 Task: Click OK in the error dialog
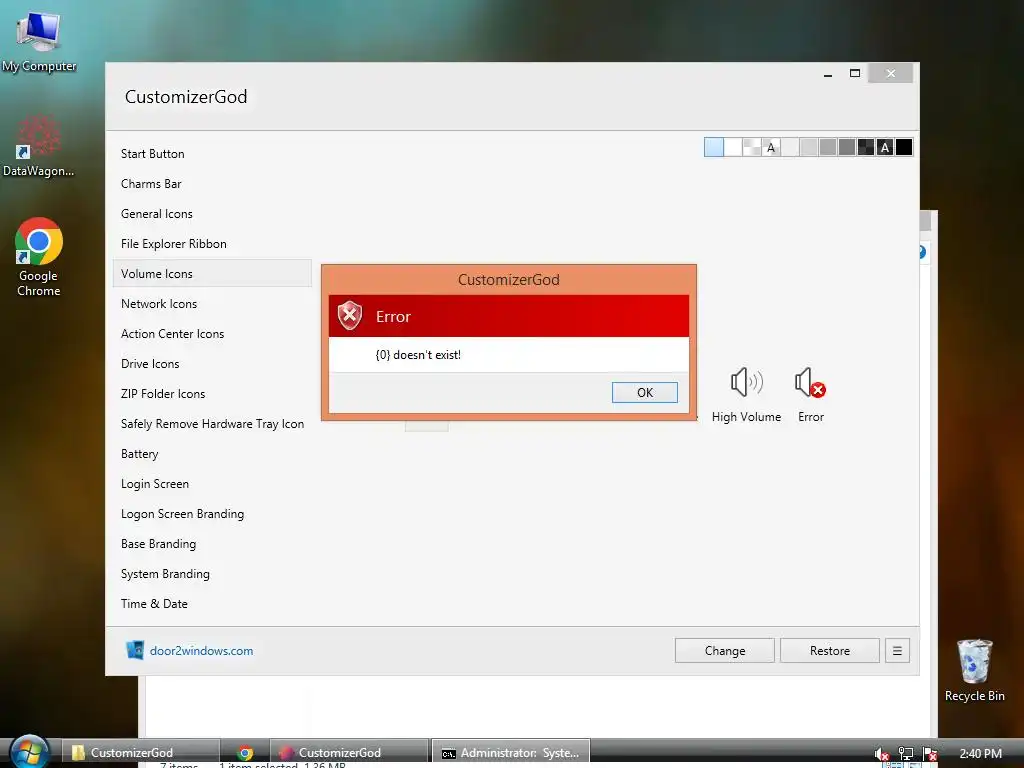645,392
